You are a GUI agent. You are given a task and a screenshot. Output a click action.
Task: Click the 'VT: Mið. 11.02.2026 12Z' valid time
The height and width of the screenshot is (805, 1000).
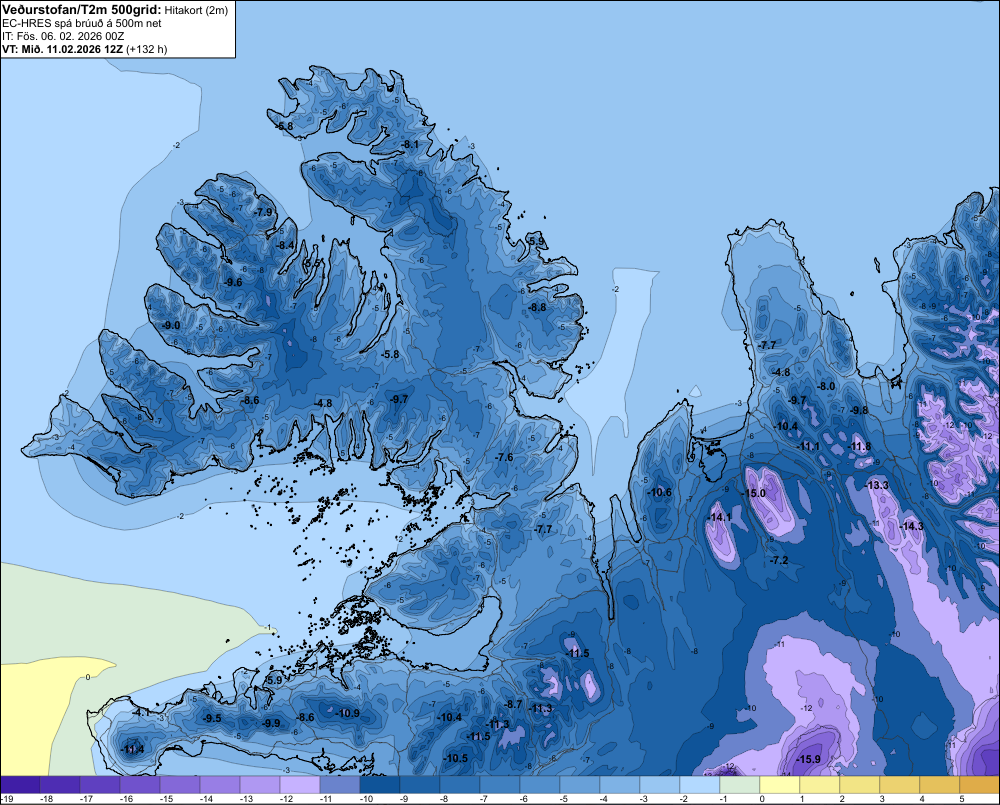[x=62, y=49]
